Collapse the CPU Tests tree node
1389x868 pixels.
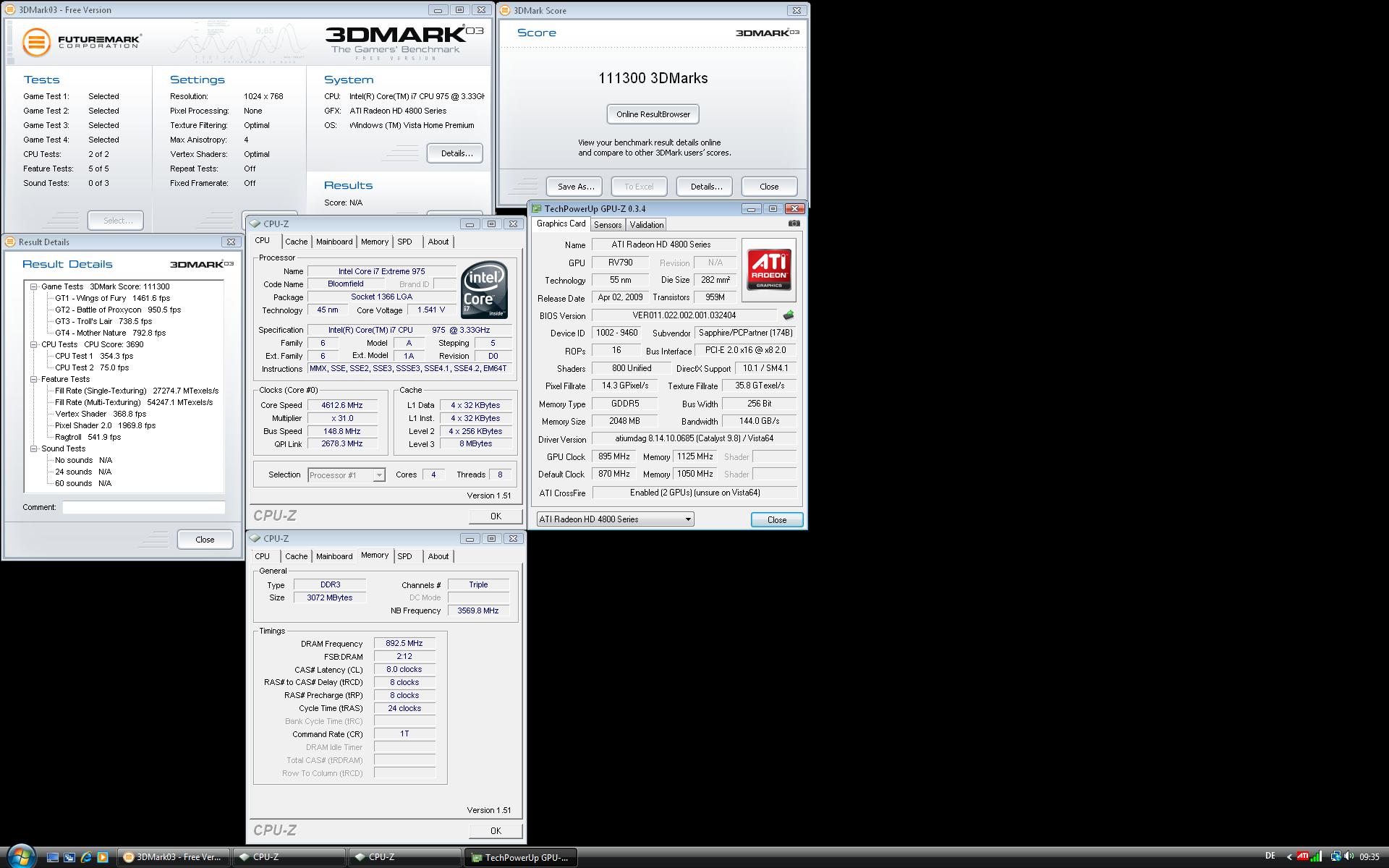(x=33, y=344)
